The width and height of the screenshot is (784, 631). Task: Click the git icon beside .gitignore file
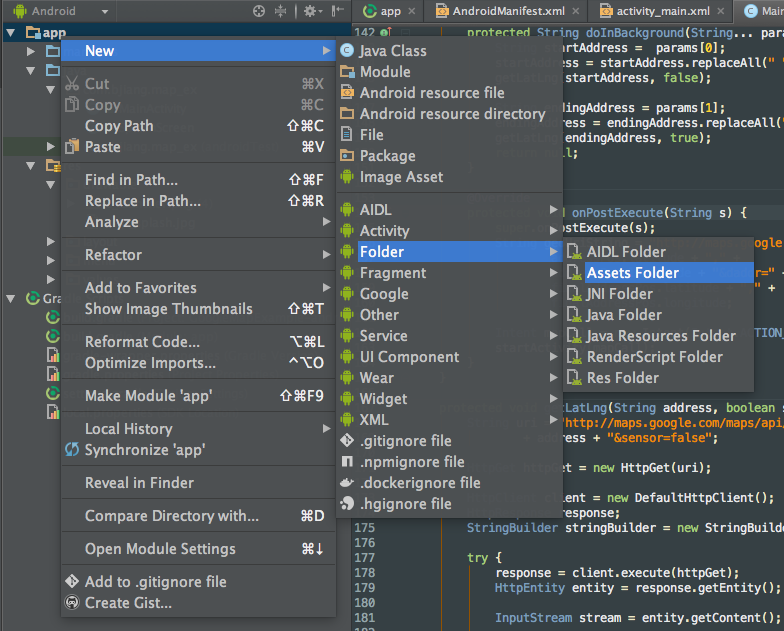tap(347, 440)
